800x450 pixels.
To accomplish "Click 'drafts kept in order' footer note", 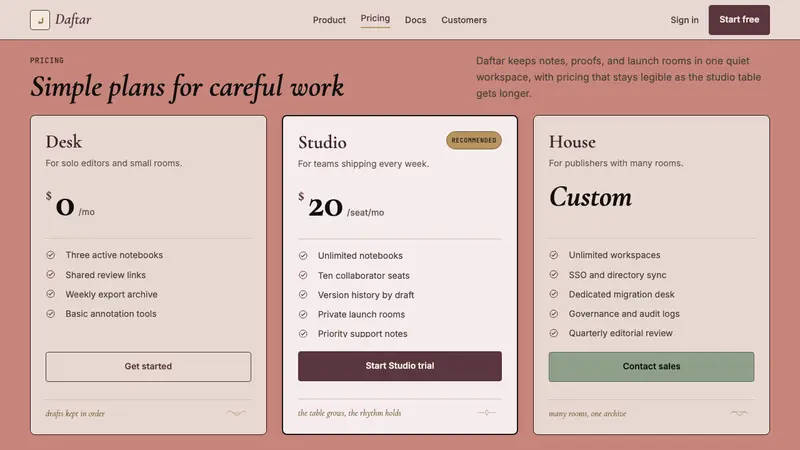I will coord(75,413).
